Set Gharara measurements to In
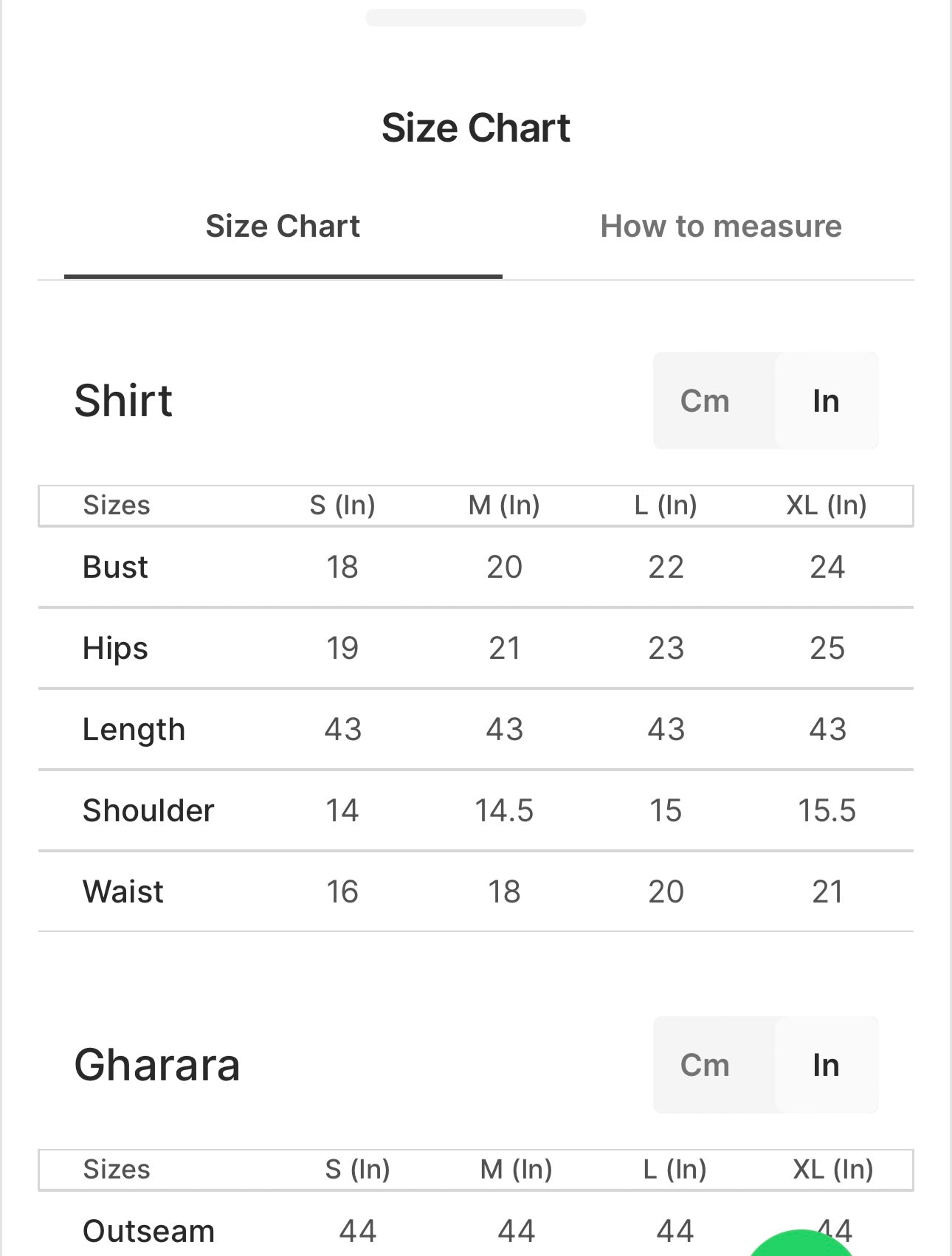 click(x=826, y=1065)
